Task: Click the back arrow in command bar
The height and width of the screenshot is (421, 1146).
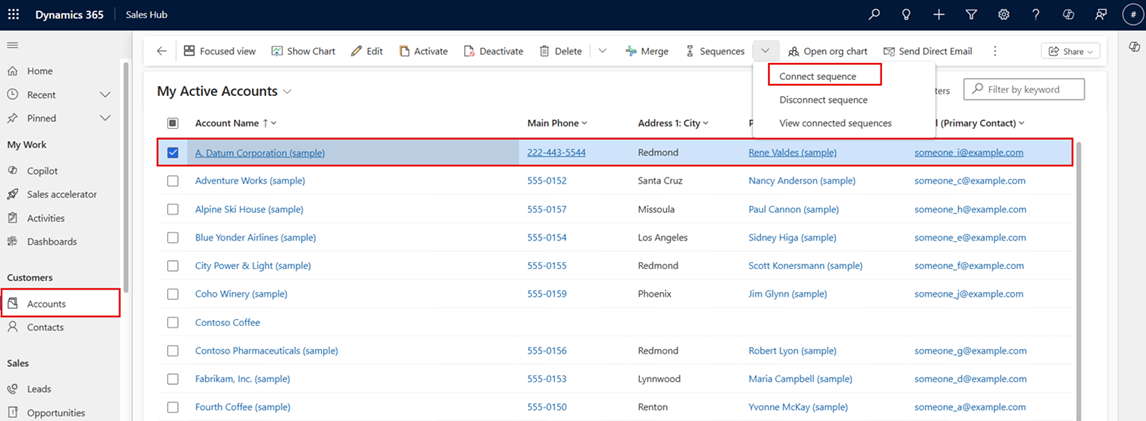Action: tap(162, 51)
